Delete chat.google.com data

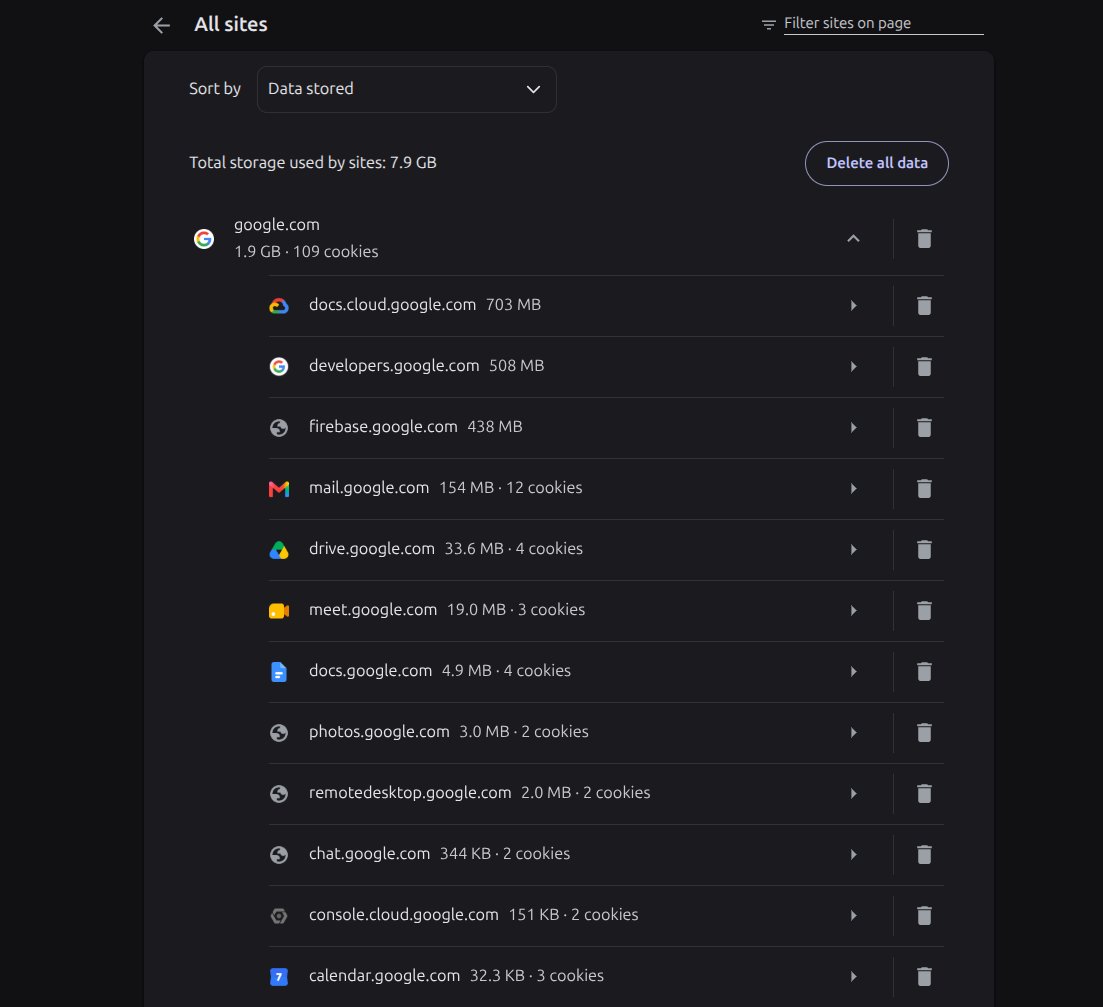pyautogui.click(x=924, y=854)
